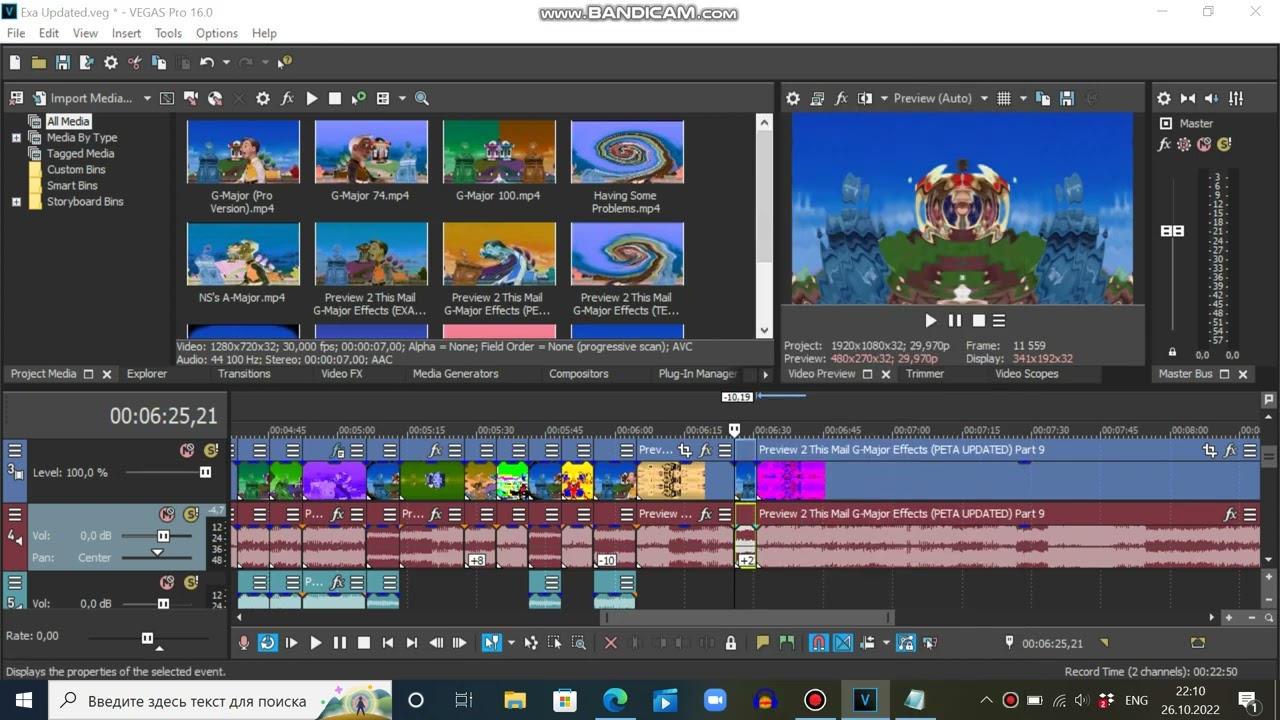Screen dimensions: 1280x720
Task: Undo the last action
Action: (206, 62)
